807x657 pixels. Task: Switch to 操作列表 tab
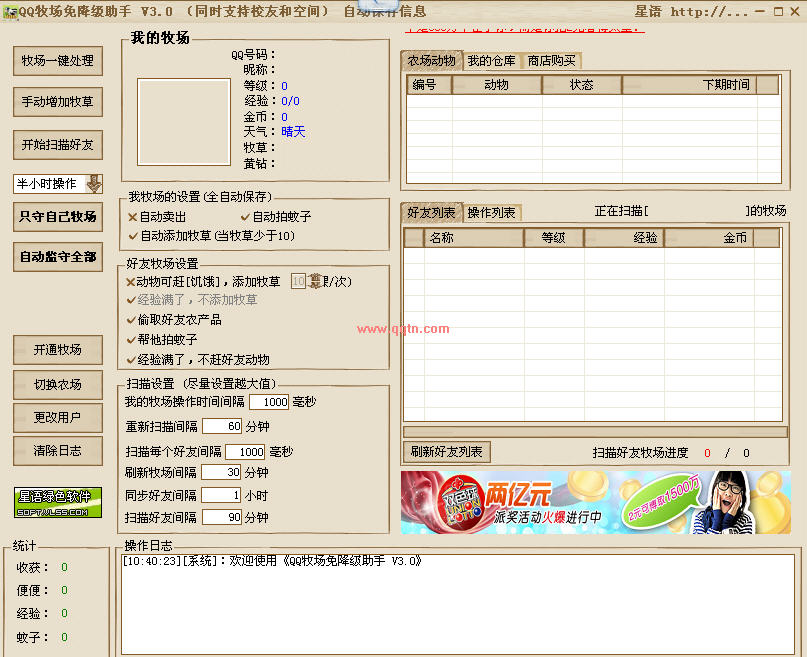click(492, 212)
